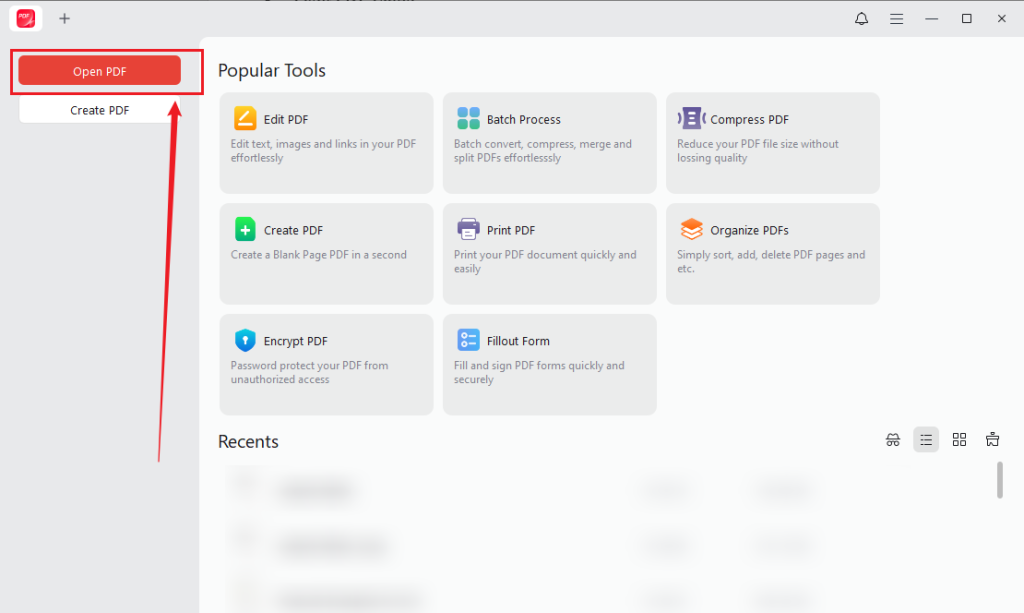Choose the Organize PDFs layers icon
Screen dimensions: 1024x613
pyautogui.click(x=692, y=230)
